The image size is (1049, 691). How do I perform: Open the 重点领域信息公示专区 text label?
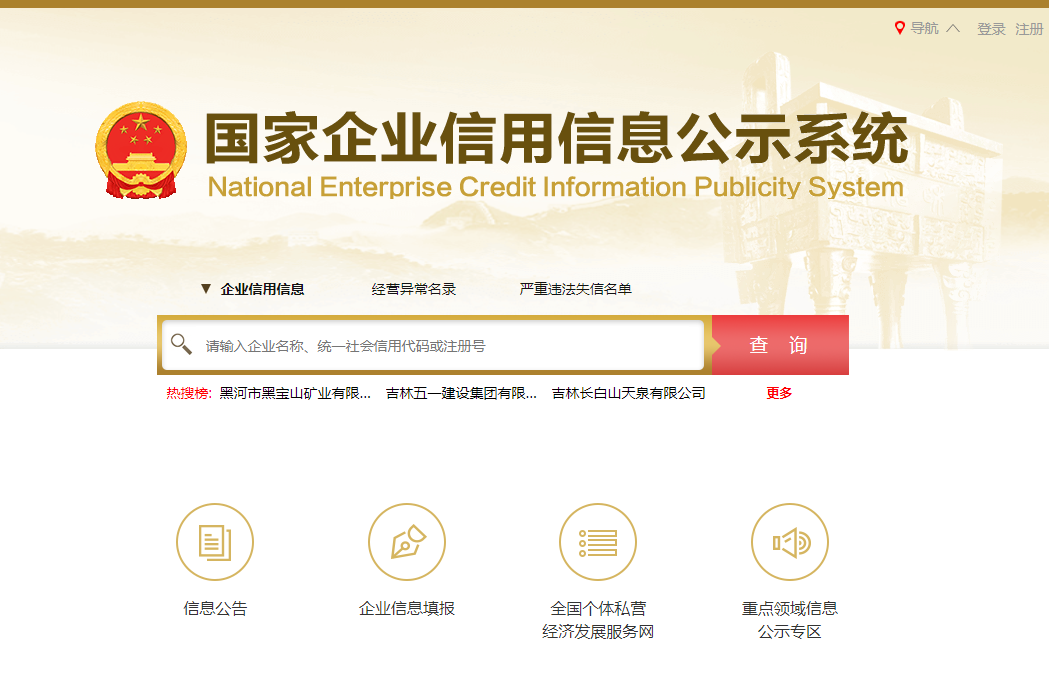point(790,620)
